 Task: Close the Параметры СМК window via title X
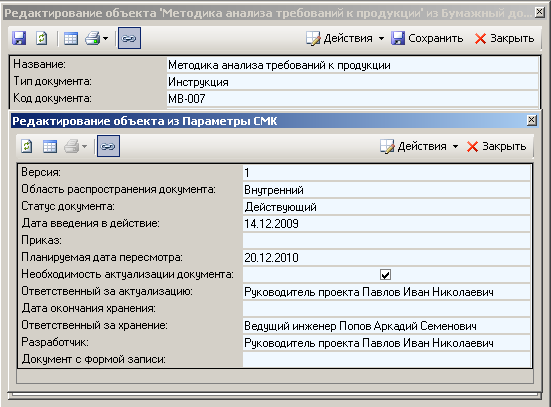click(532, 120)
